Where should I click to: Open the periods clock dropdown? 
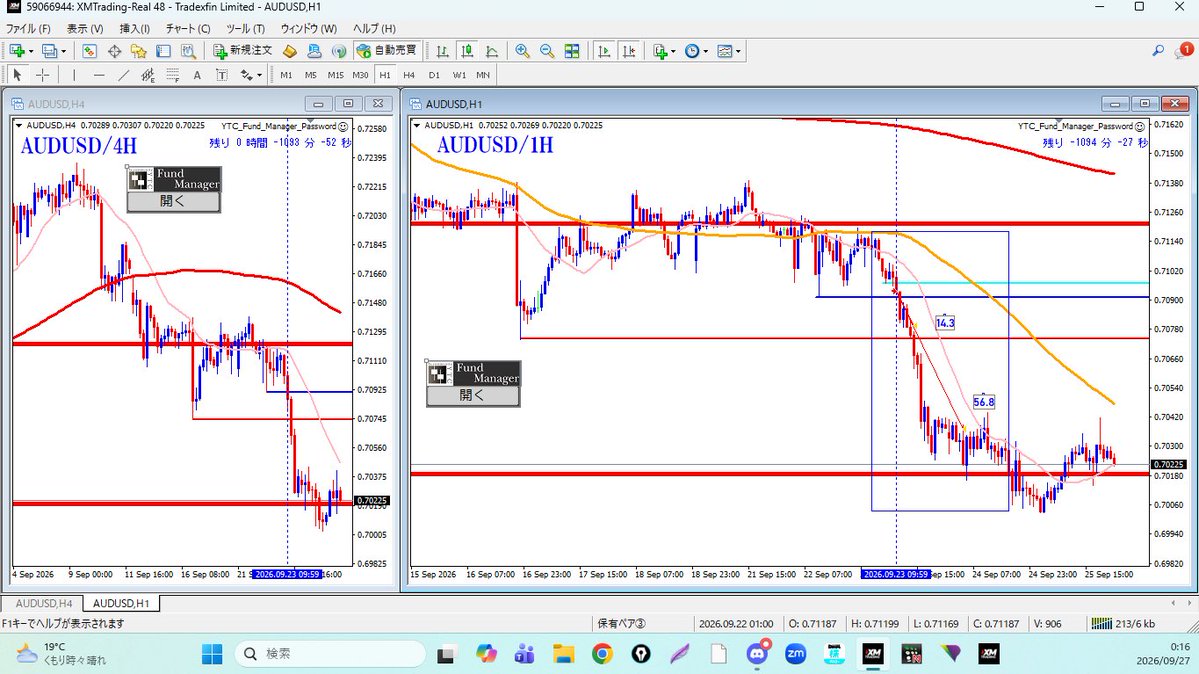[705, 51]
